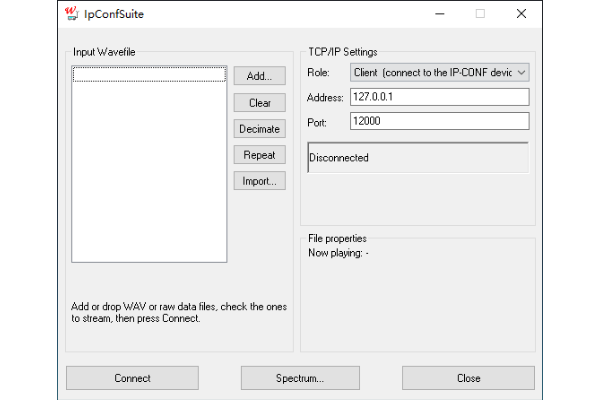The image size is (600, 400).
Task: Click the Close button at bottom
Action: click(x=468, y=378)
